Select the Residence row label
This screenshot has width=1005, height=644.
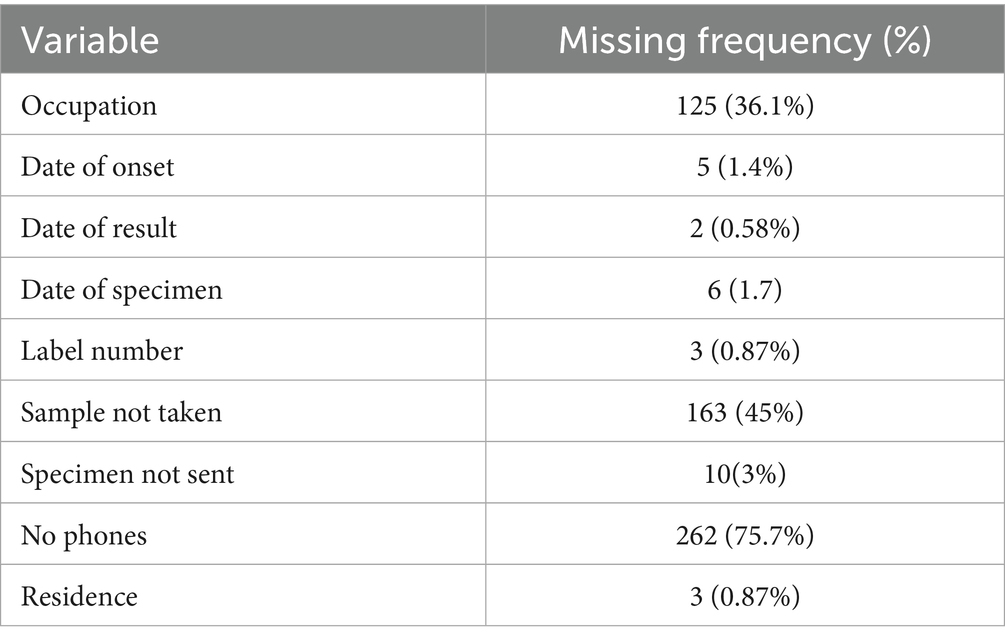pyautogui.click(x=80, y=597)
